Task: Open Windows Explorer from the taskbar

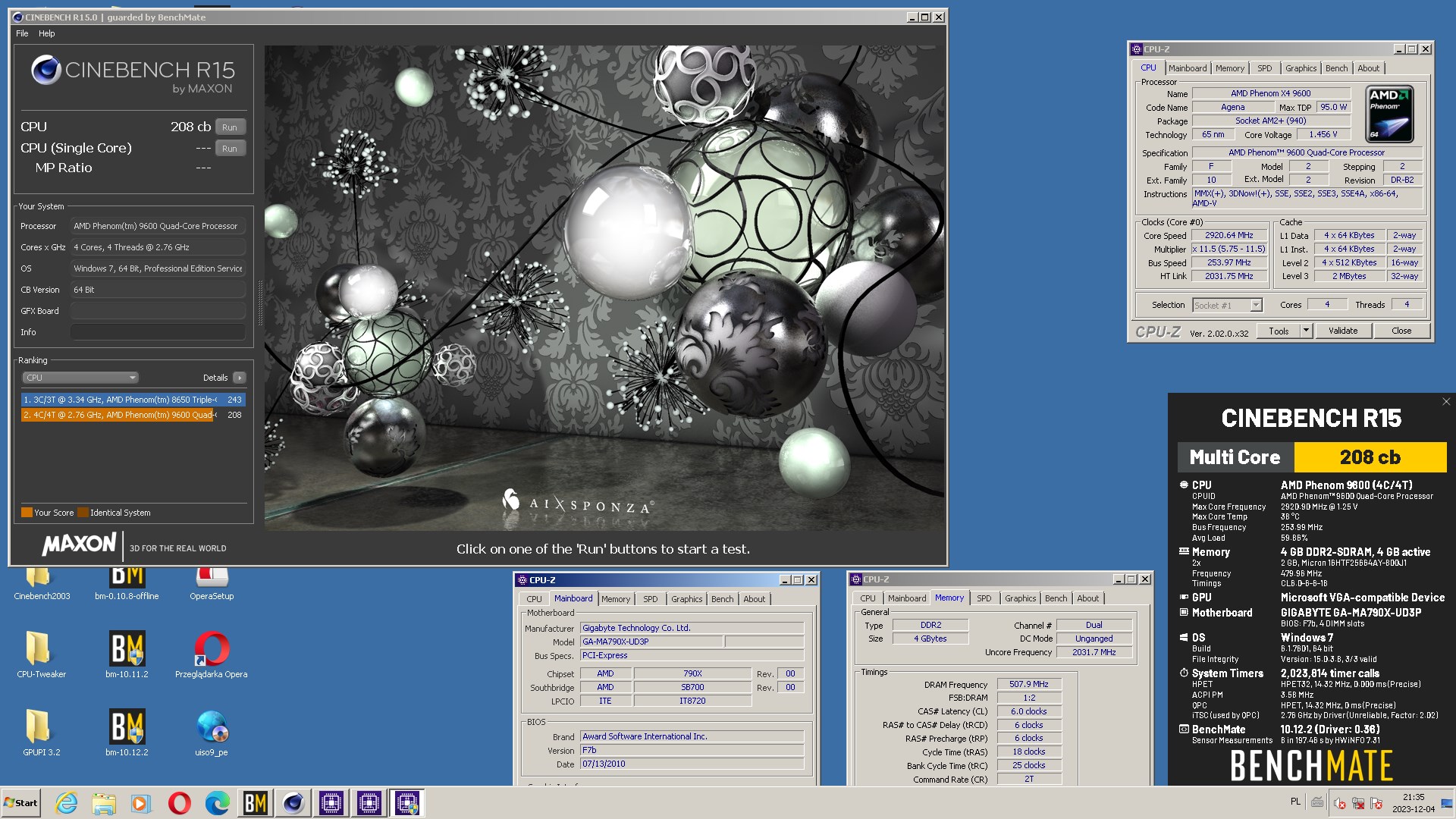Action: point(104,803)
